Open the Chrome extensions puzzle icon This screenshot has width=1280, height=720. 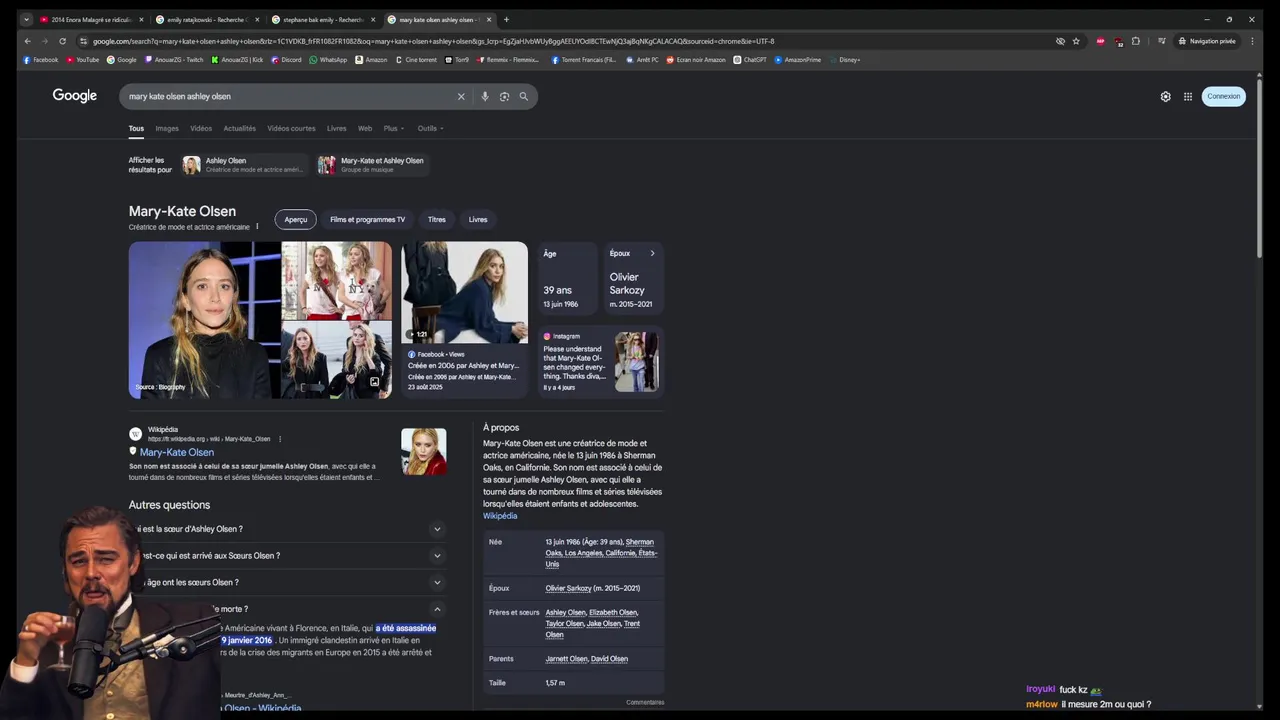[x=1135, y=41]
